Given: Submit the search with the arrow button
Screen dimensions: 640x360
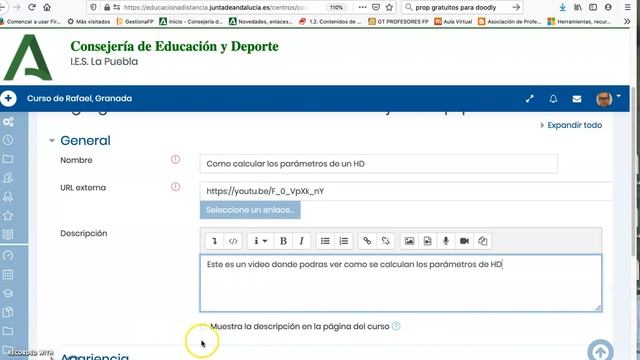Looking at the screenshot, I should point(516,7).
